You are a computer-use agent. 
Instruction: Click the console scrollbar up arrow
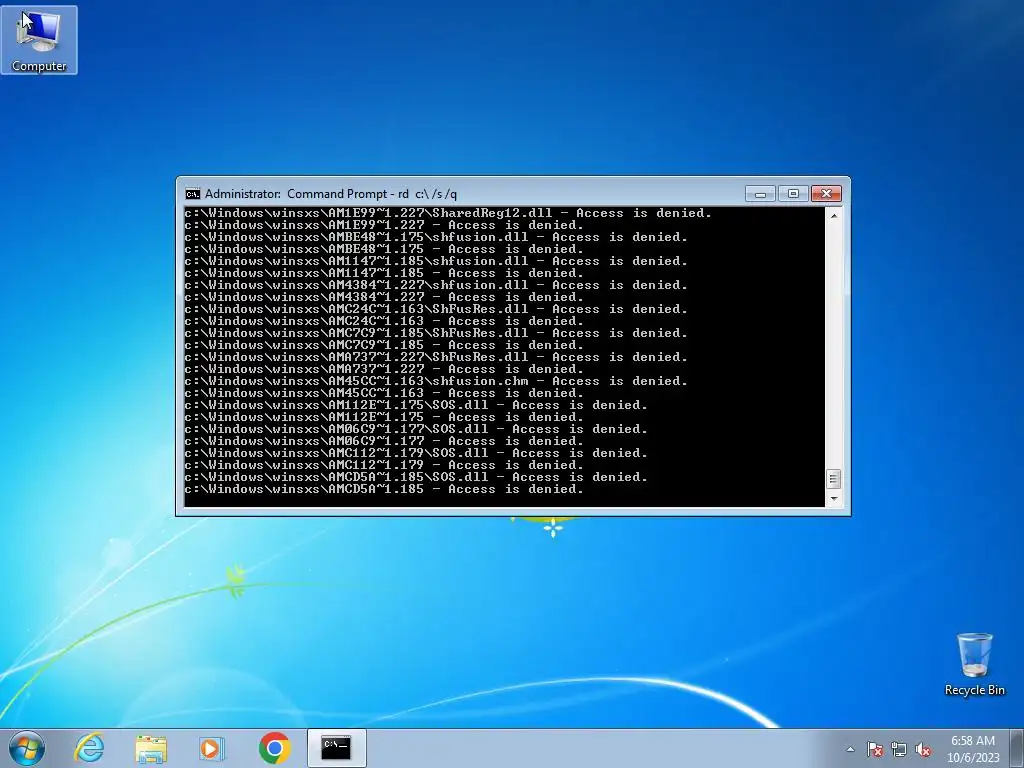click(x=833, y=215)
